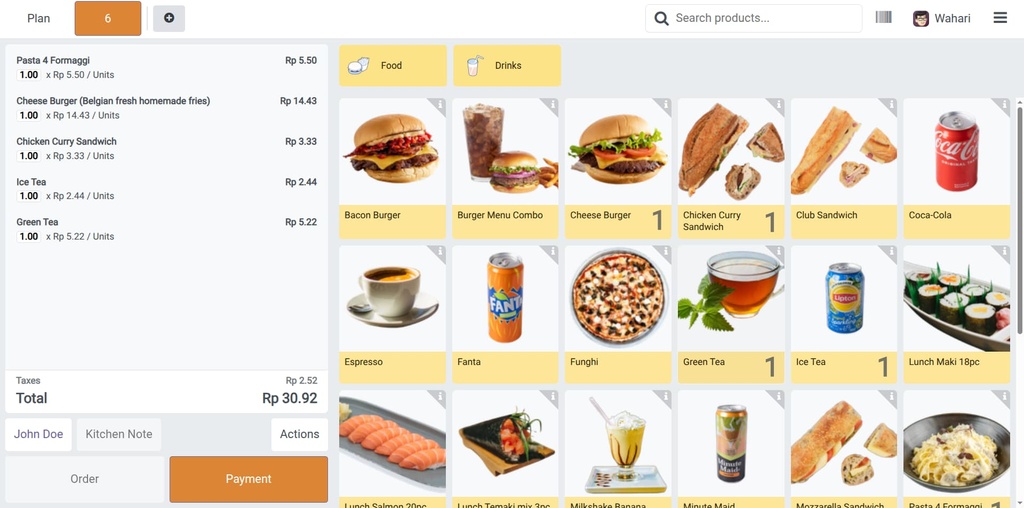Select the Ice Tea order line
This screenshot has height=508, width=1024.
click(x=167, y=189)
